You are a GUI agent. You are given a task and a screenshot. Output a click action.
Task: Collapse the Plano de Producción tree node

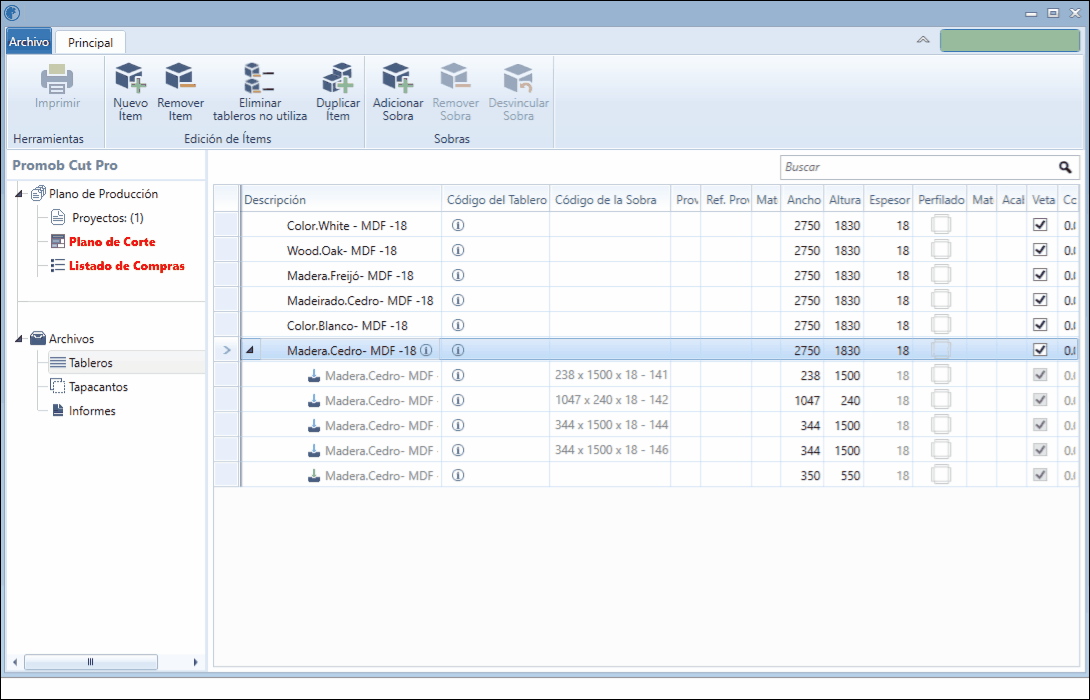click(x=19, y=194)
